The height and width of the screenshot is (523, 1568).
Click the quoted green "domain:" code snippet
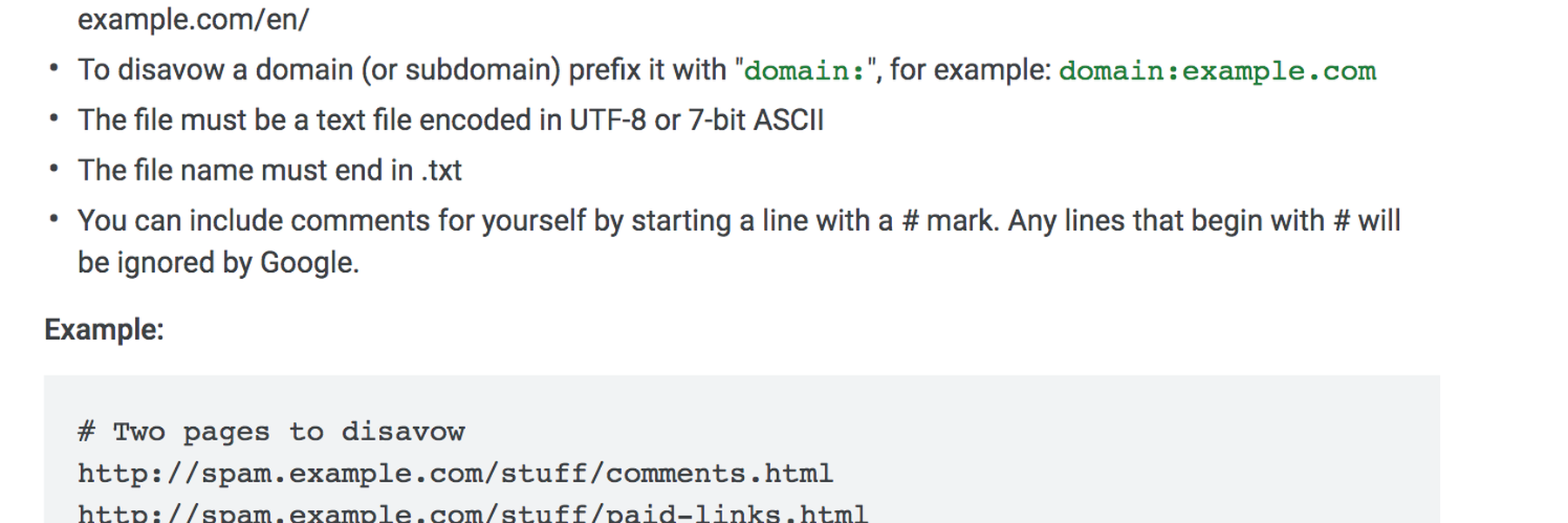[x=804, y=71]
